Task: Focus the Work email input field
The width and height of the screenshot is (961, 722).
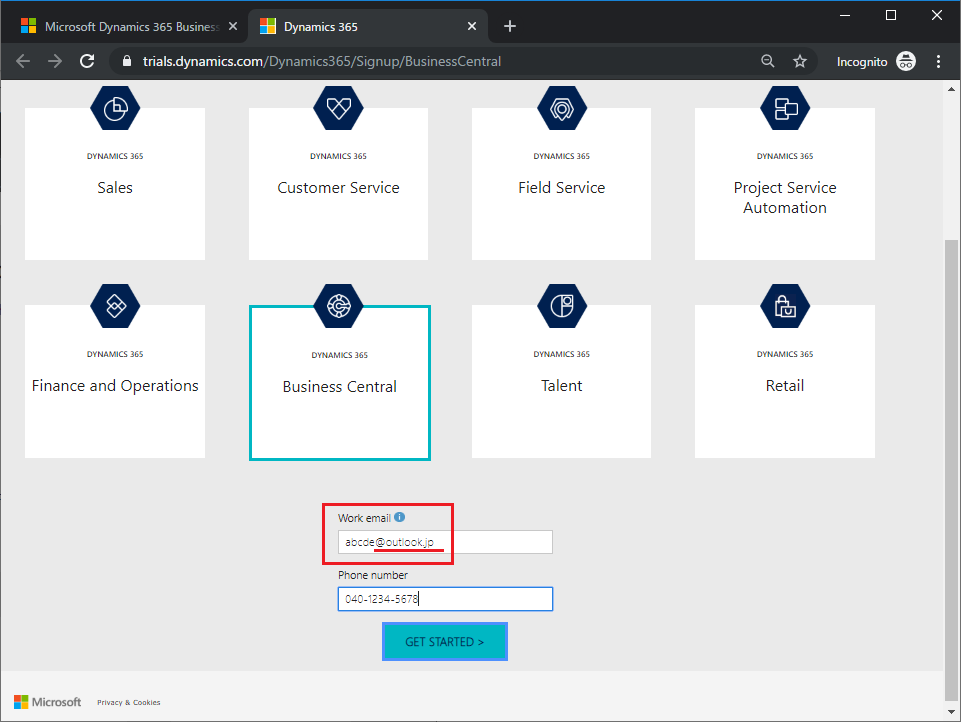Action: 446,542
